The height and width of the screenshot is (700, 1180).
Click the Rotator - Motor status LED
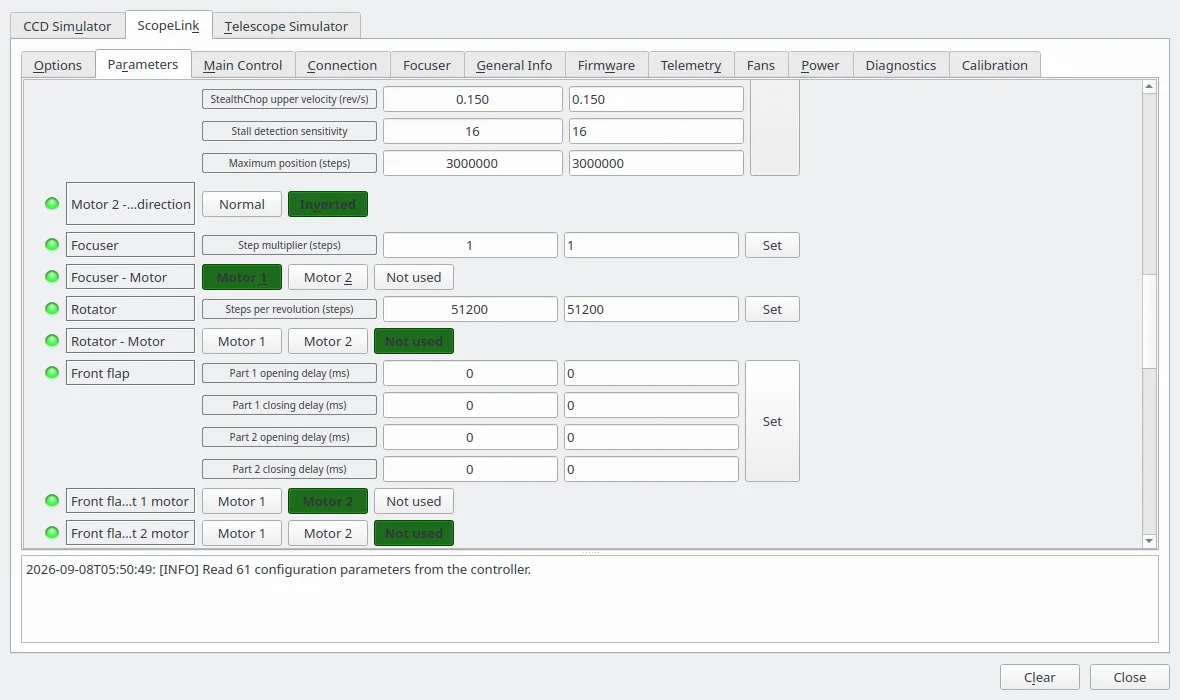pyautogui.click(x=52, y=340)
